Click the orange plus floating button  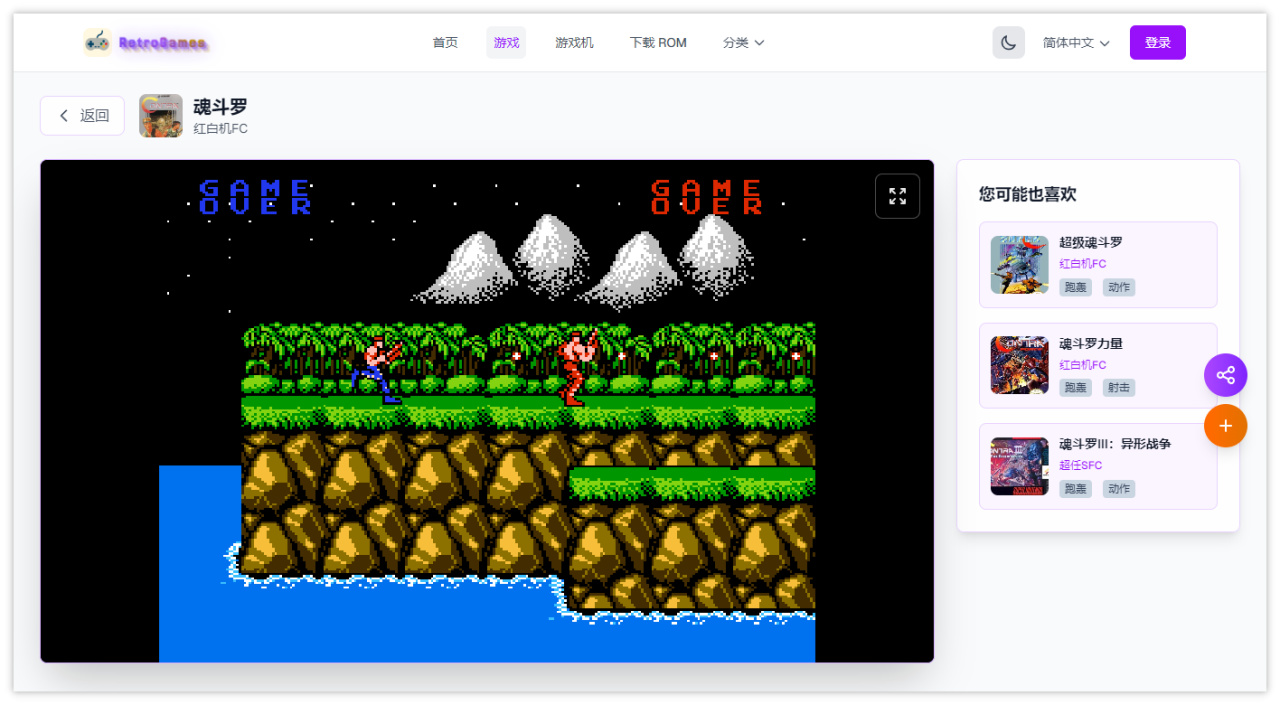1225,426
